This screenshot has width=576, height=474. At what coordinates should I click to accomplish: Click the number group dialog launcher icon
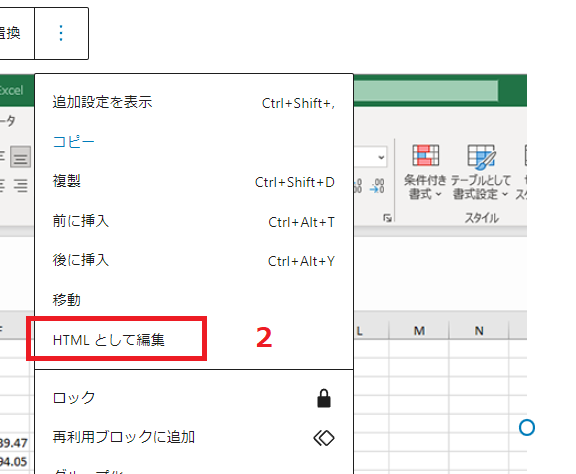pyautogui.click(x=387, y=218)
